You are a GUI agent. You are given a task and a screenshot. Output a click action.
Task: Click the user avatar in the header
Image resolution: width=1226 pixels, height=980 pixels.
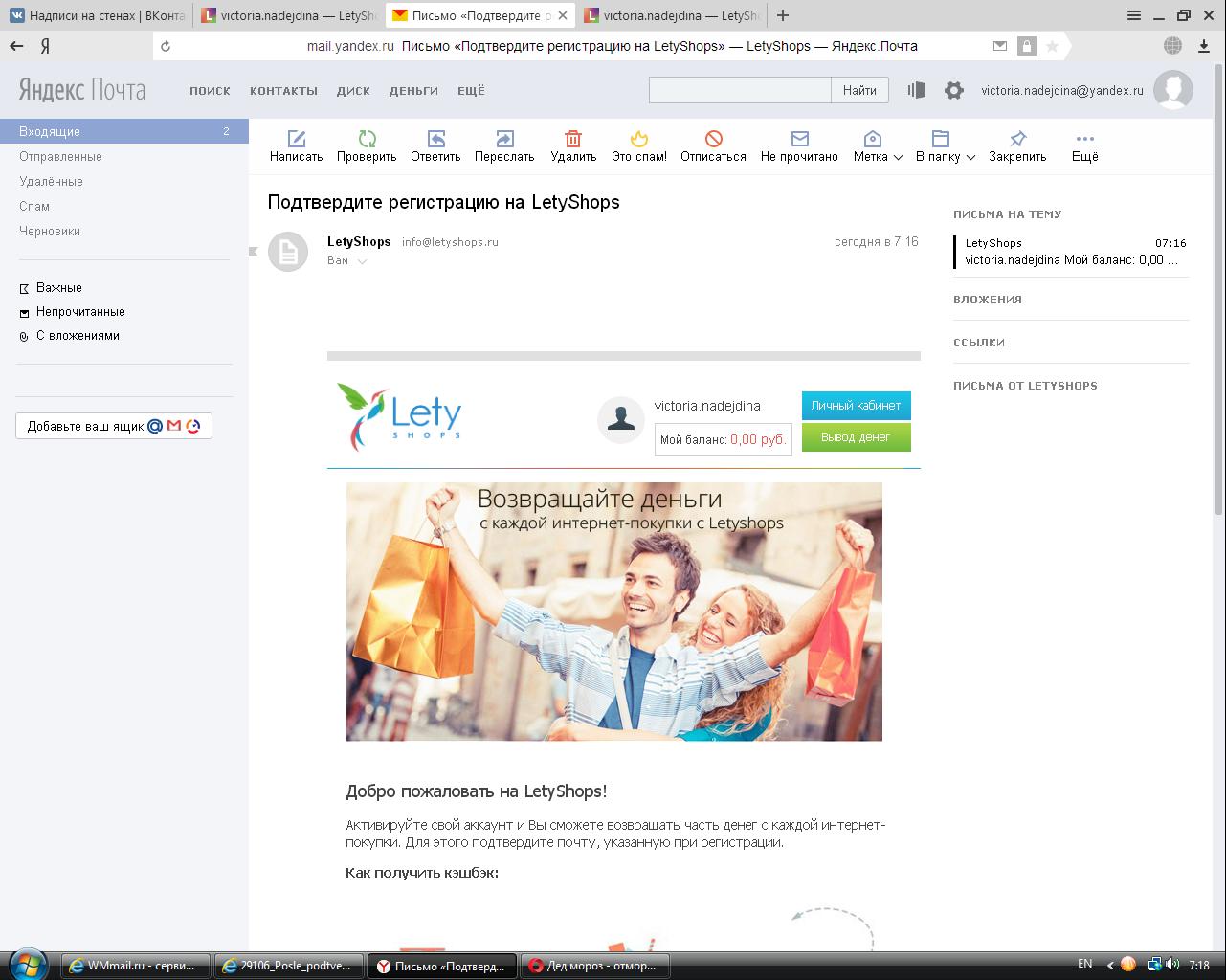point(1173,90)
